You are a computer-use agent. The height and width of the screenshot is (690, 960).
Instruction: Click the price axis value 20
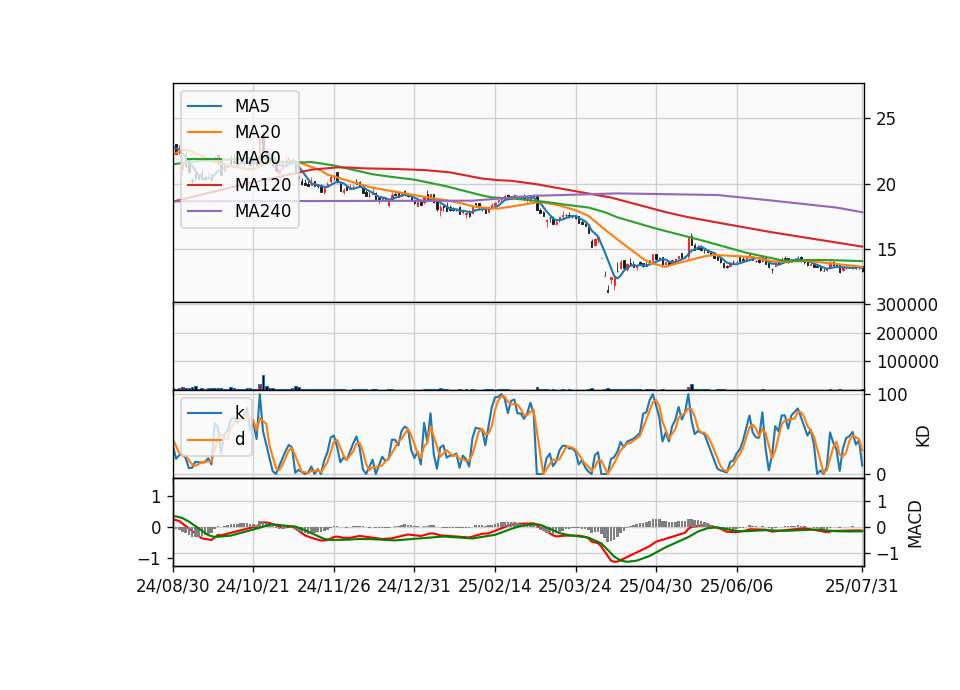point(886,184)
